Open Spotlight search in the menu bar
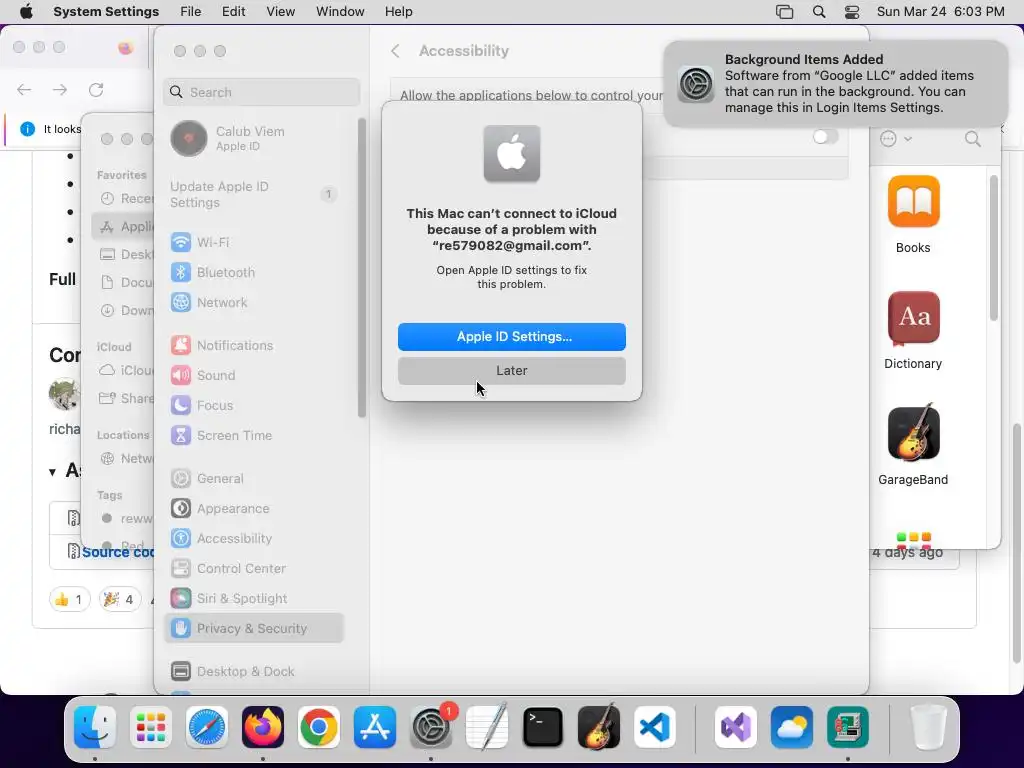The height and width of the screenshot is (768, 1024). coord(818,12)
